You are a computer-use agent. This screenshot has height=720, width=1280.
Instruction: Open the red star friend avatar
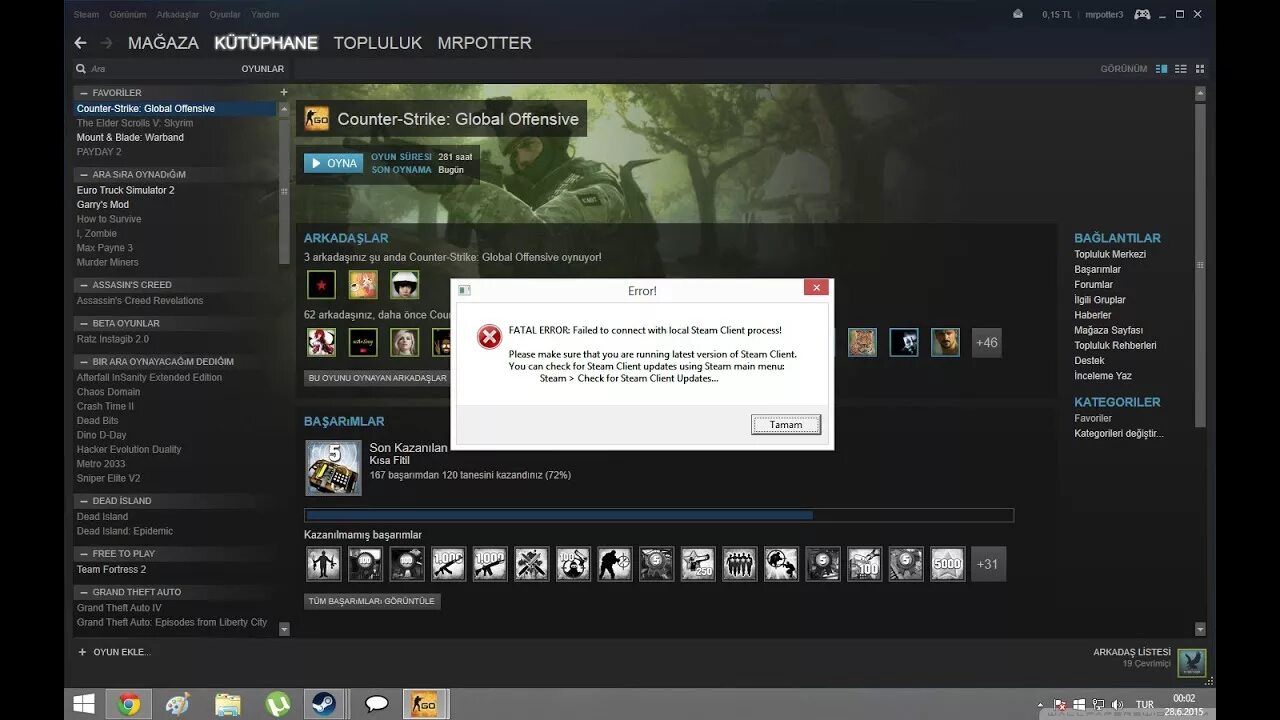[x=321, y=285]
